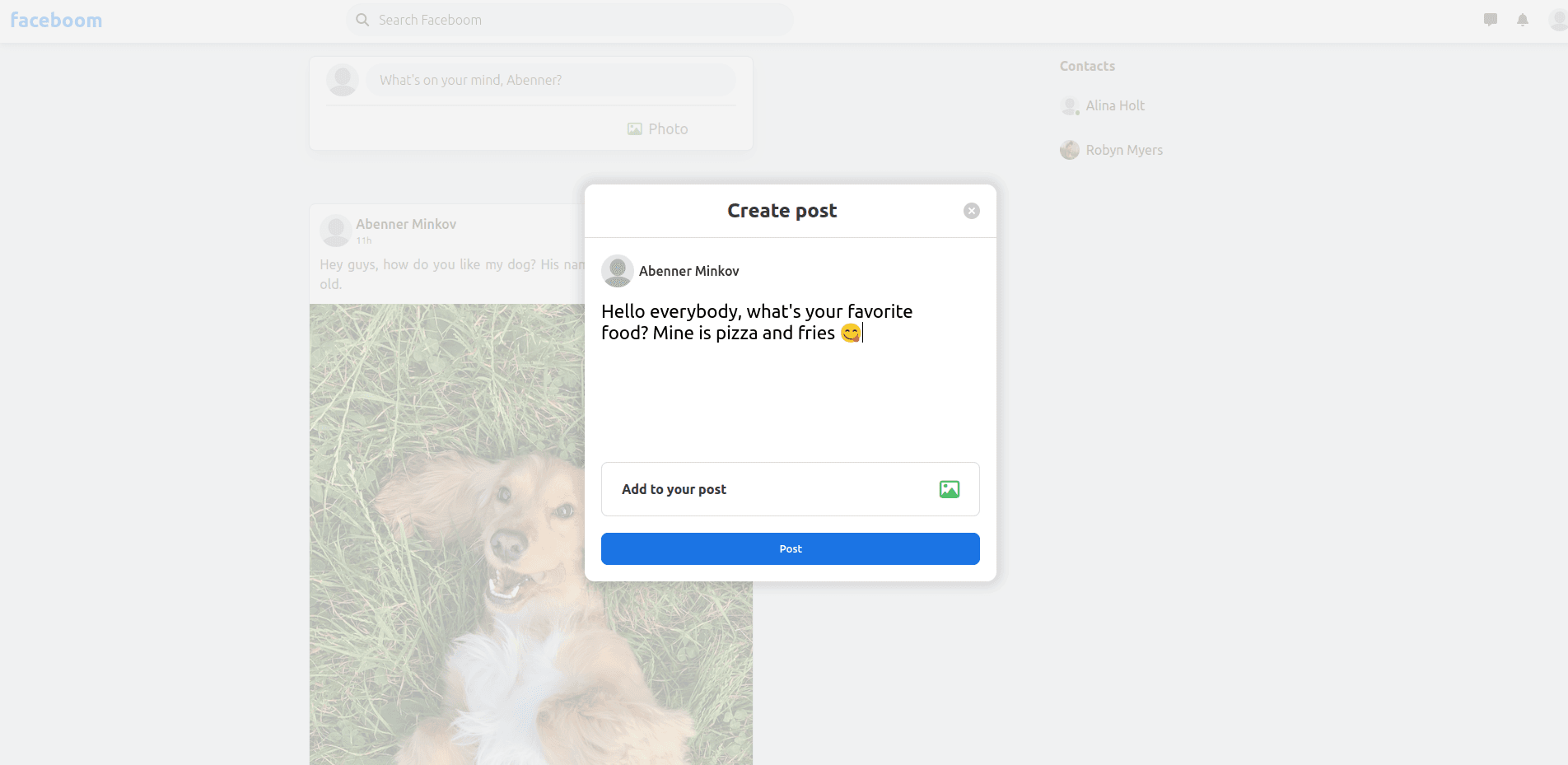Screen dimensions: 1568x765
Task: Click the dog post caption text
Action: coord(452,274)
